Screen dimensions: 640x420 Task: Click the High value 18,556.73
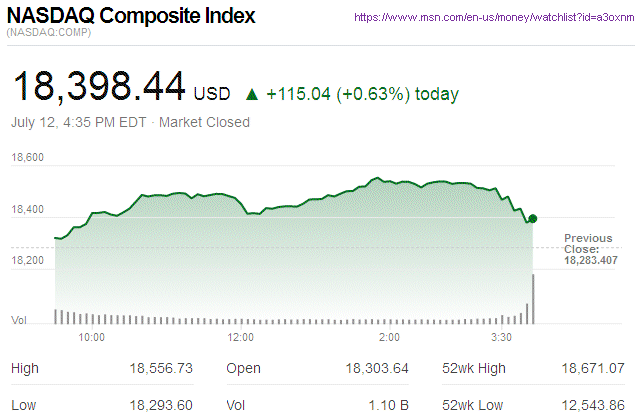(x=163, y=369)
